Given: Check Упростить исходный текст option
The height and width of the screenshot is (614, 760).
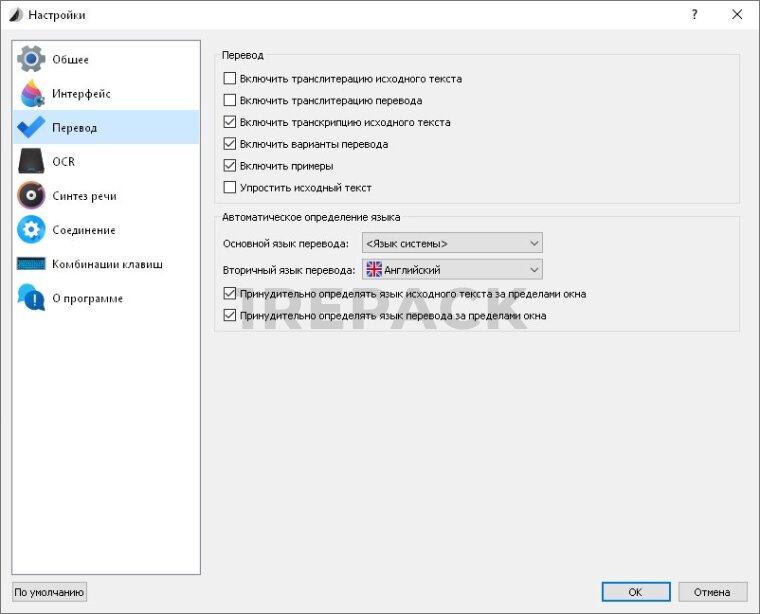Looking at the screenshot, I should tap(230, 188).
